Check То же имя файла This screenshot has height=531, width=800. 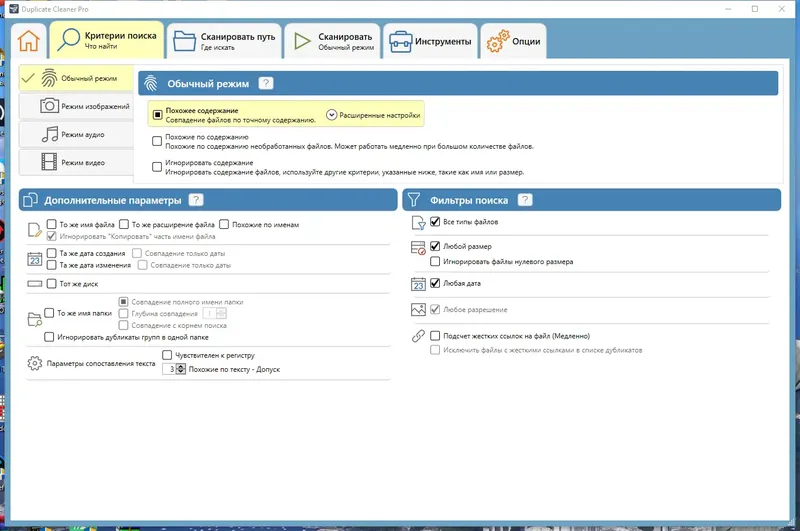coord(52,224)
